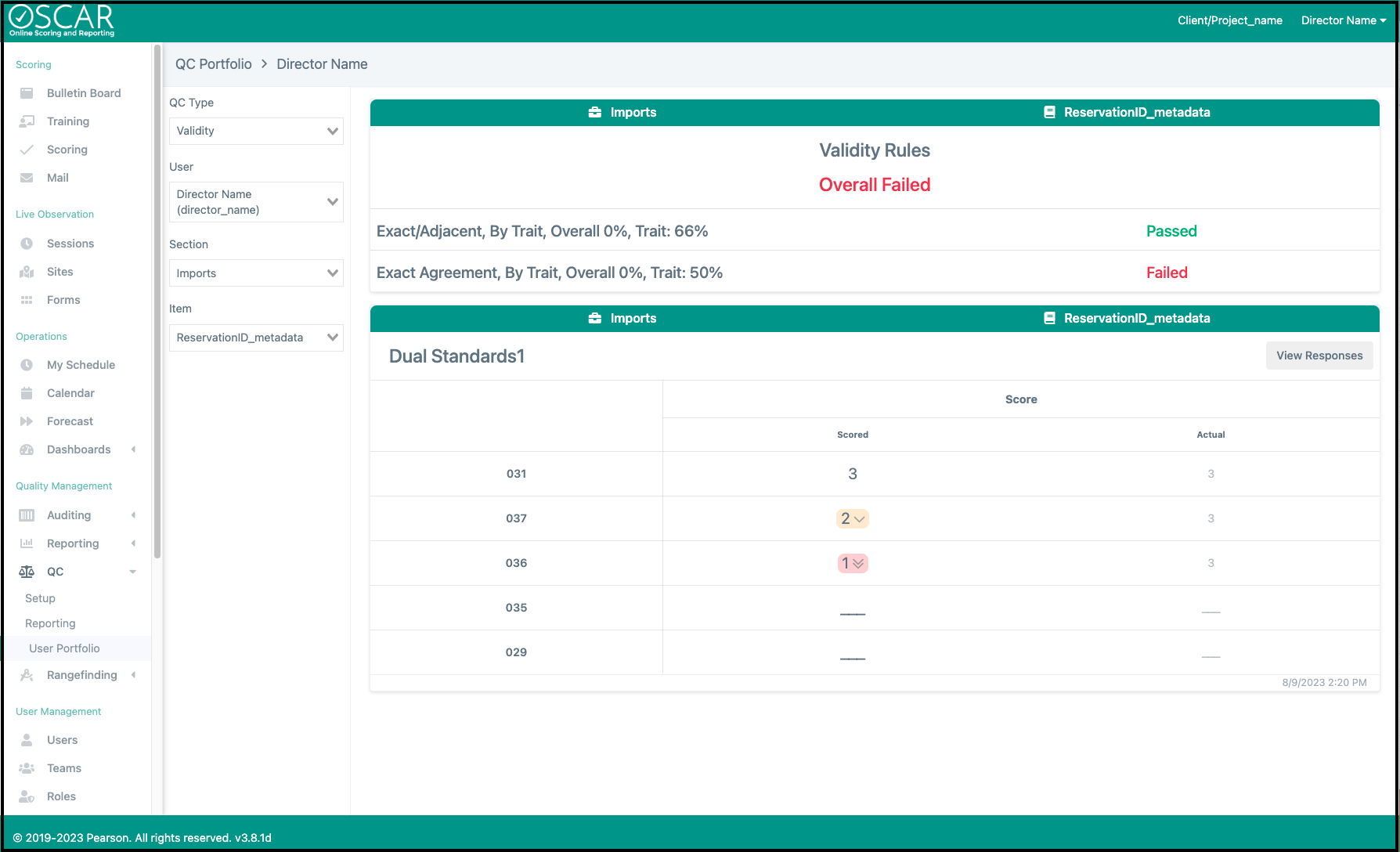Viewport: 1400px width, 852px height.
Task: Click the QC Portfolio breadcrumb link
Action: tap(214, 64)
